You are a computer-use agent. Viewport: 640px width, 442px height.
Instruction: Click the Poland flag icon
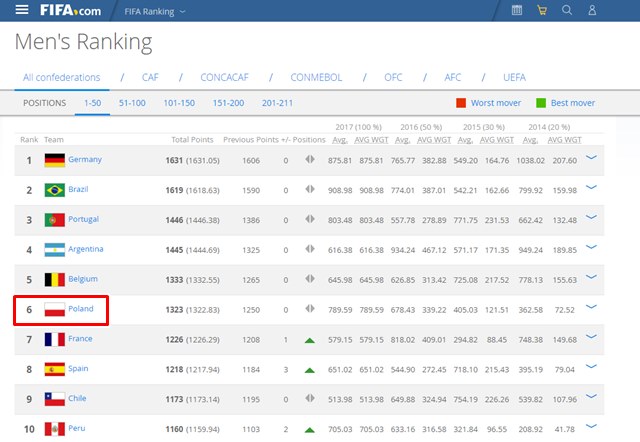[x=55, y=309]
